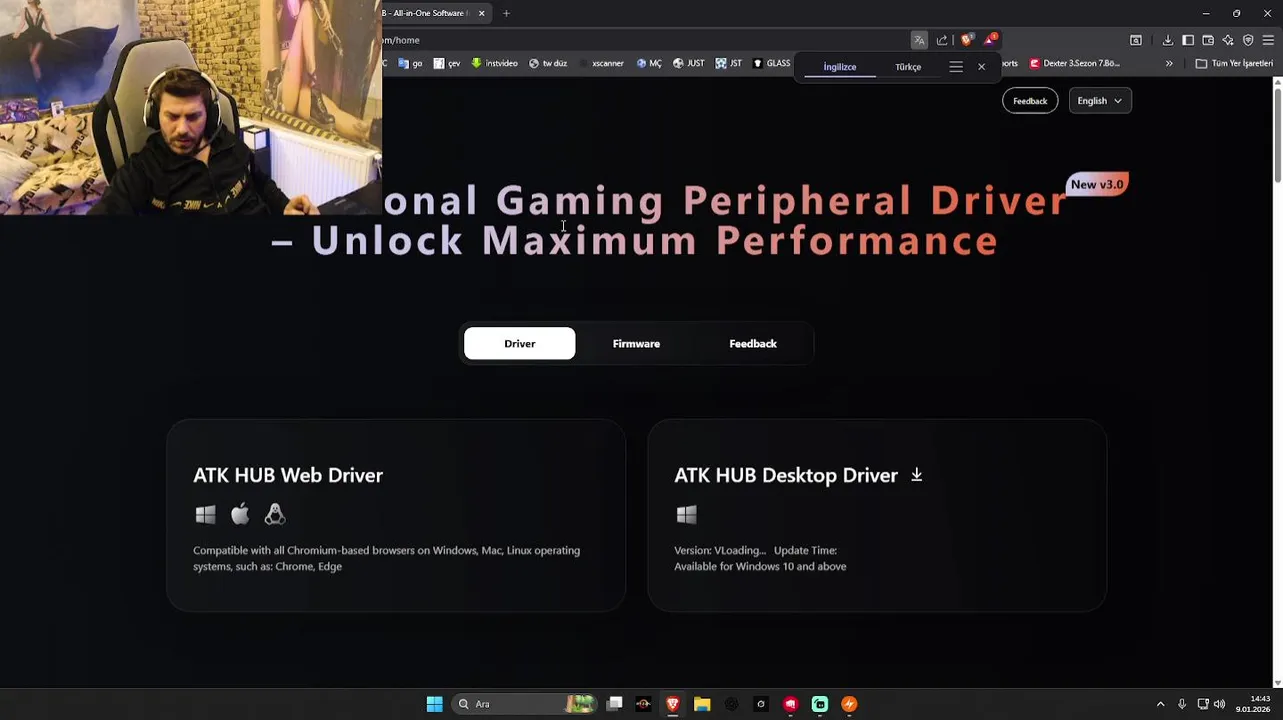Open the Leo AI sparkle icon
Viewport: 1283px width, 720px height.
(1228, 40)
